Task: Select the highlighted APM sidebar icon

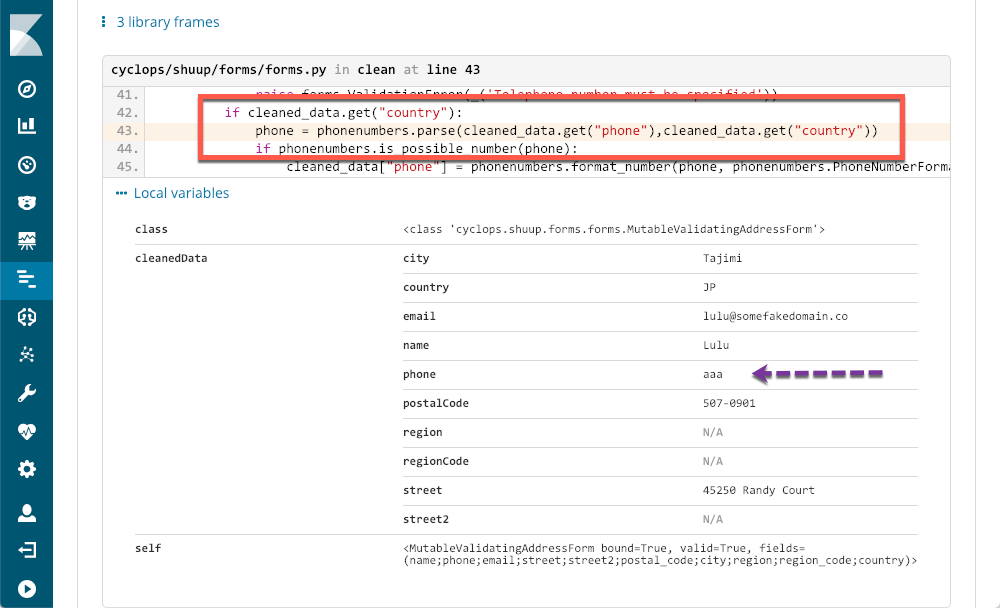Action: (x=27, y=279)
